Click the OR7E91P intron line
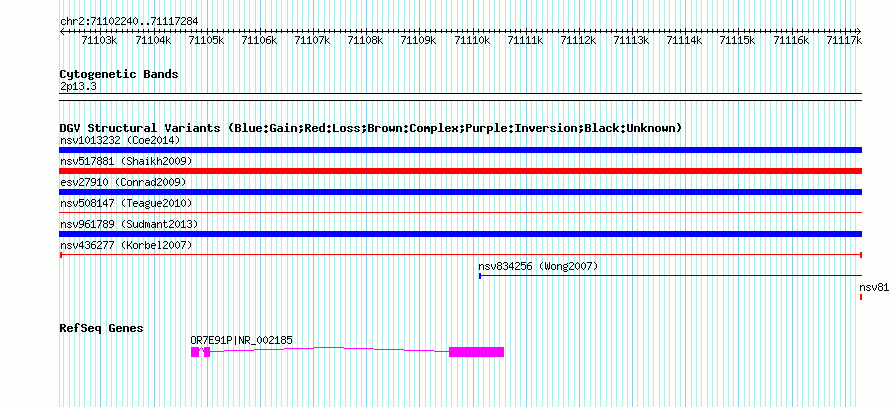This screenshot has width=890, height=407. (x=329, y=349)
